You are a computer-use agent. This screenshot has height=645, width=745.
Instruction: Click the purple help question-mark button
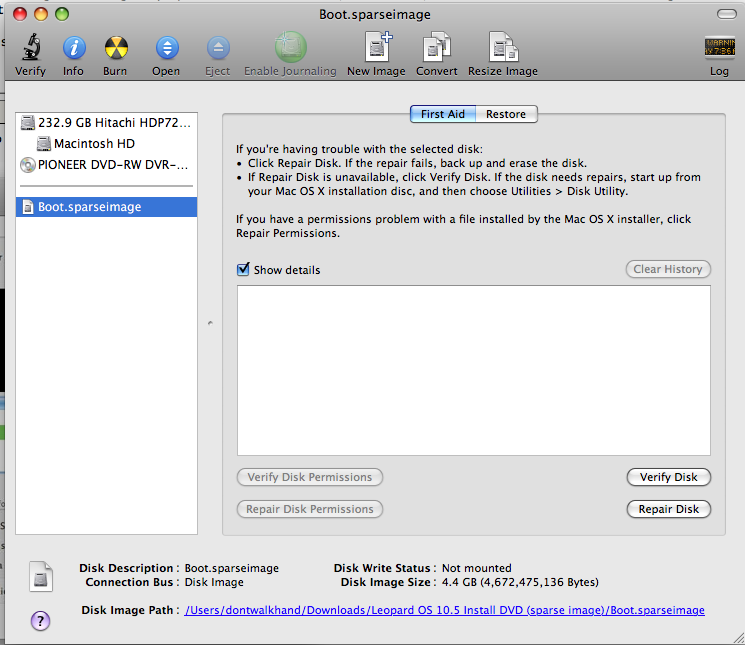click(40, 620)
